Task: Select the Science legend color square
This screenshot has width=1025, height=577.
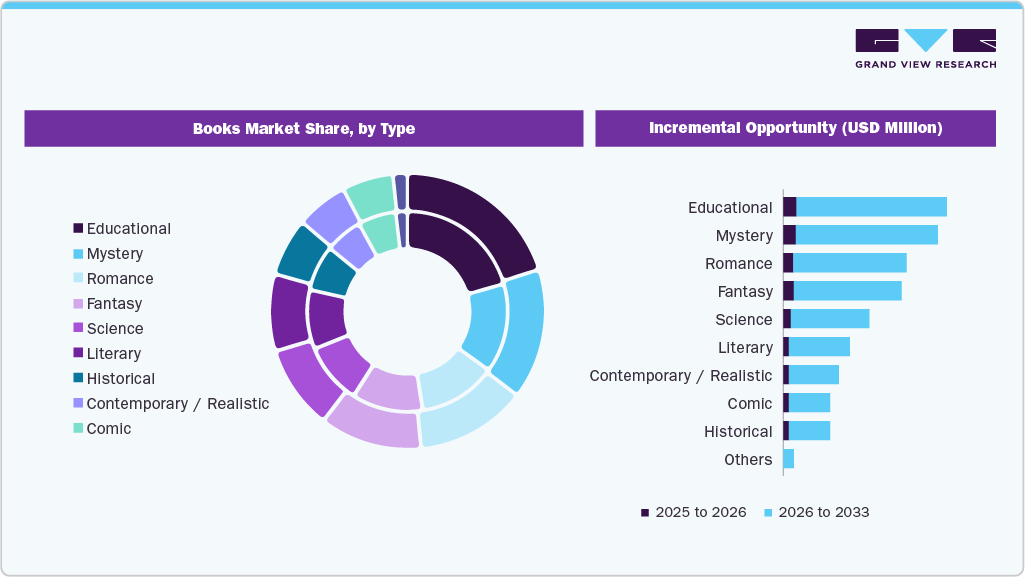Action: point(77,328)
